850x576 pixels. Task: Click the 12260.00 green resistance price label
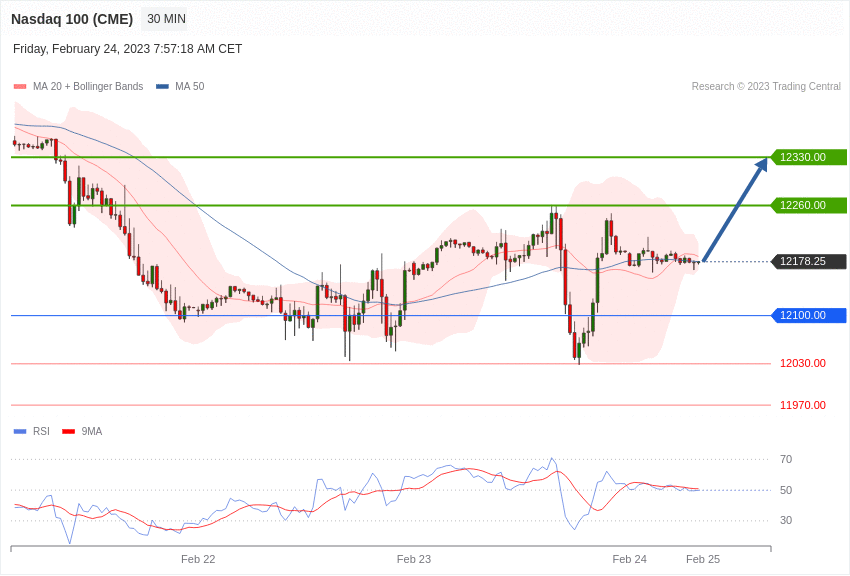[809, 205]
